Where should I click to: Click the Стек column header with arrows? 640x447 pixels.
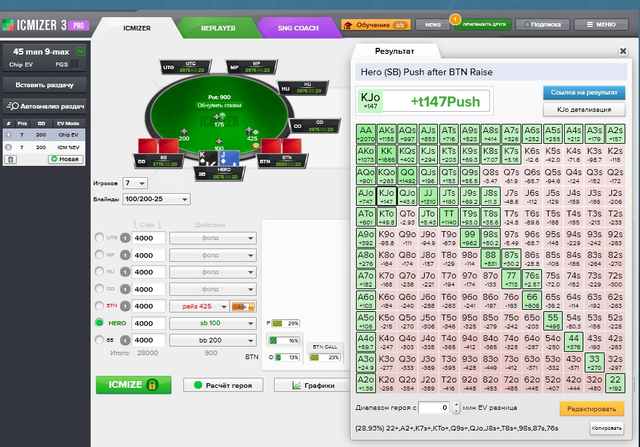[147, 225]
